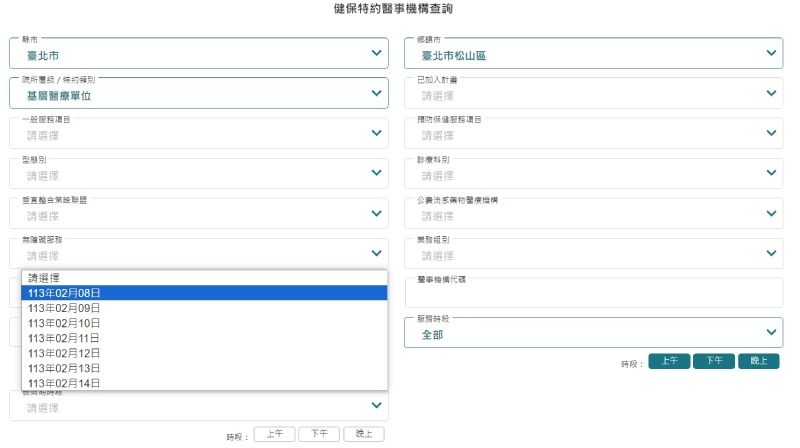Open the 一般服務項目 dropdown
The height and width of the screenshot is (448, 800).
point(198,133)
